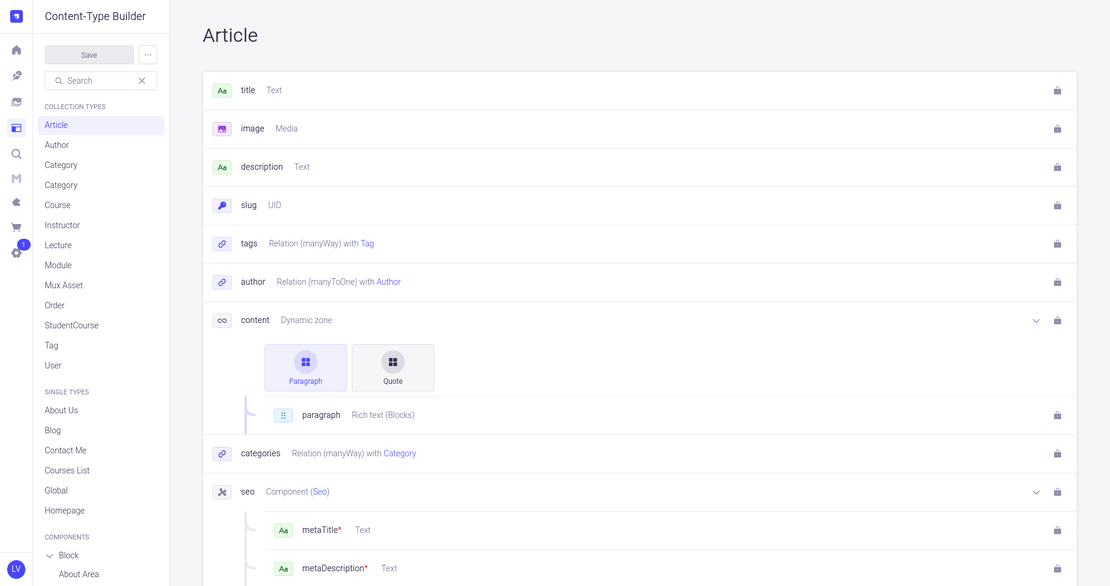Image resolution: width=1110 pixels, height=586 pixels.
Task: Open Homepage single type
Action: pyautogui.click(x=64, y=511)
